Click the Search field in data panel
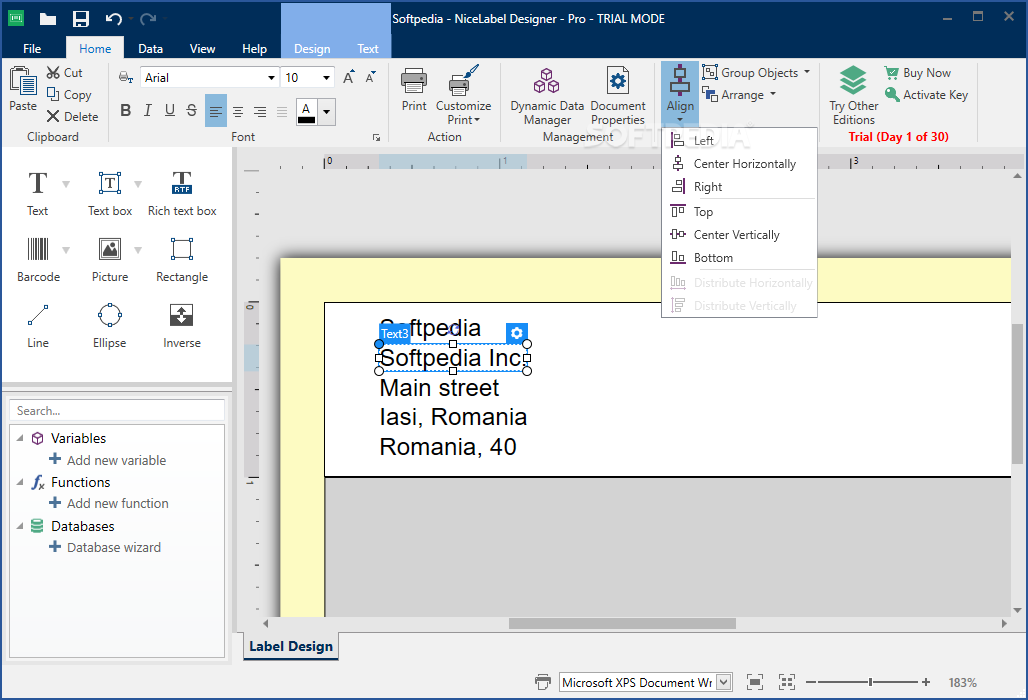The image size is (1028, 700). (x=117, y=411)
